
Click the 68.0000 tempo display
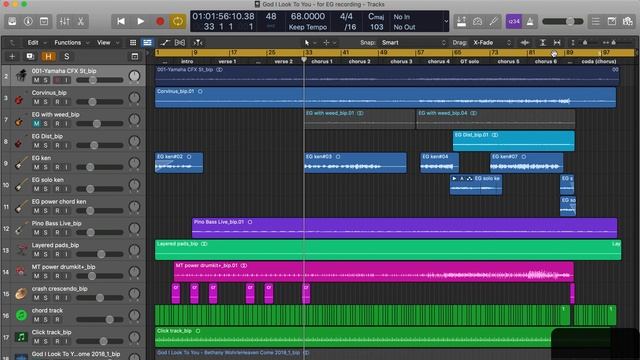pyautogui.click(x=308, y=16)
